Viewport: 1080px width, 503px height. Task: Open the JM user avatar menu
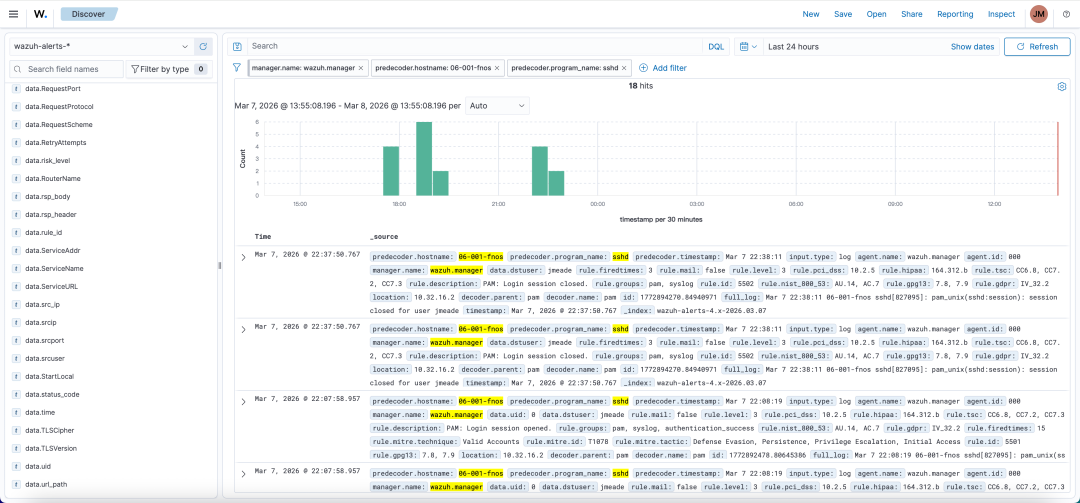pos(1039,14)
